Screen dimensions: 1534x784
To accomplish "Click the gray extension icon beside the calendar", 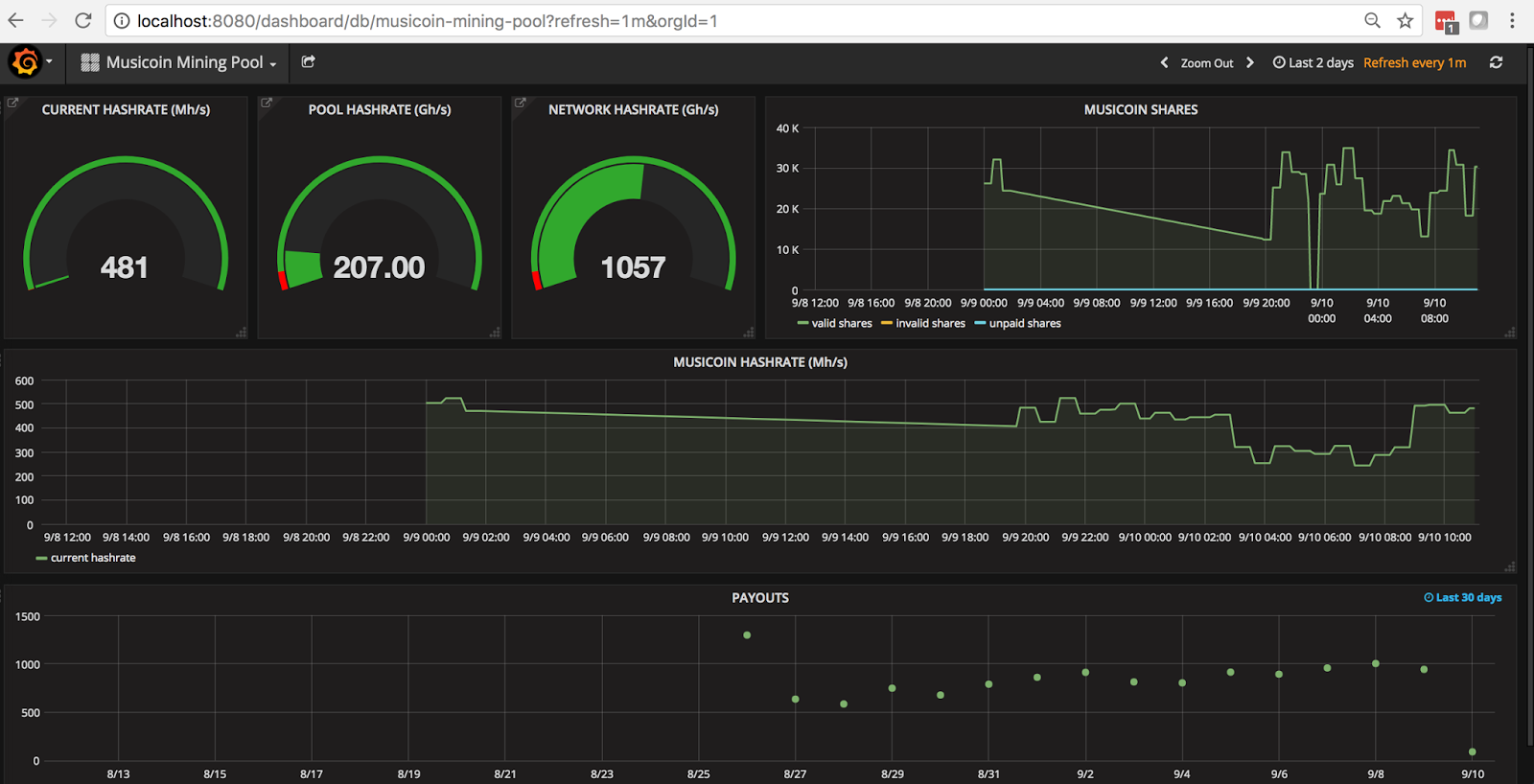I will (1478, 20).
